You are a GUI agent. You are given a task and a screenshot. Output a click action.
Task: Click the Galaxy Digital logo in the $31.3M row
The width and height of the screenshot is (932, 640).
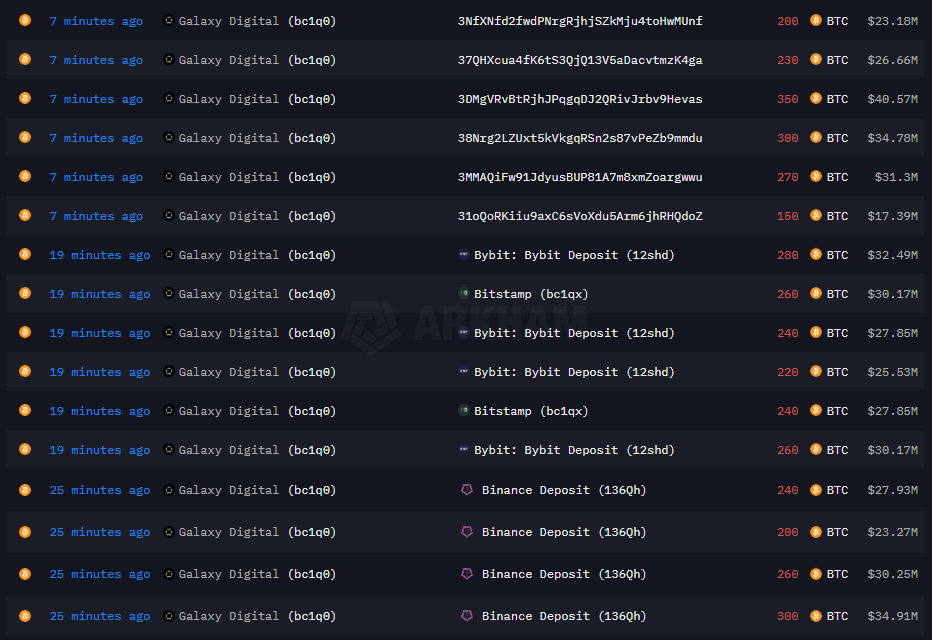[169, 176]
